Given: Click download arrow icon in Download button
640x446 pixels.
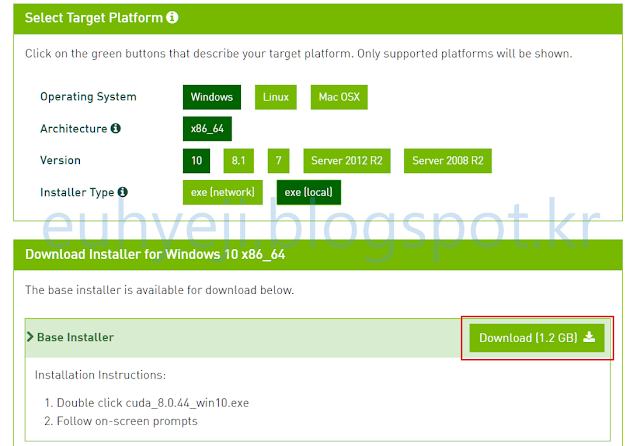Looking at the screenshot, I should point(589,337).
